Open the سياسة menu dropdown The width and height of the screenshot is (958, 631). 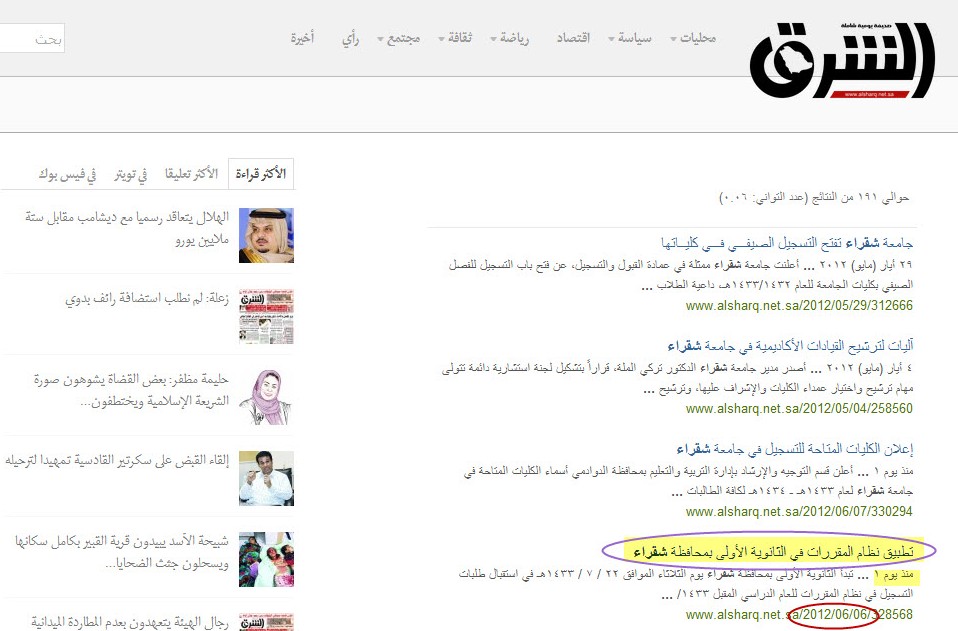coord(630,38)
